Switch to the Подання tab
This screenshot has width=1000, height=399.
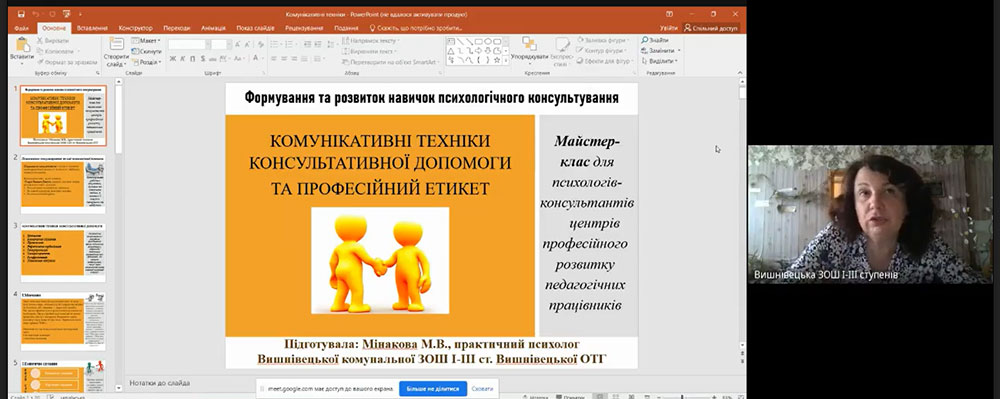pyautogui.click(x=346, y=28)
